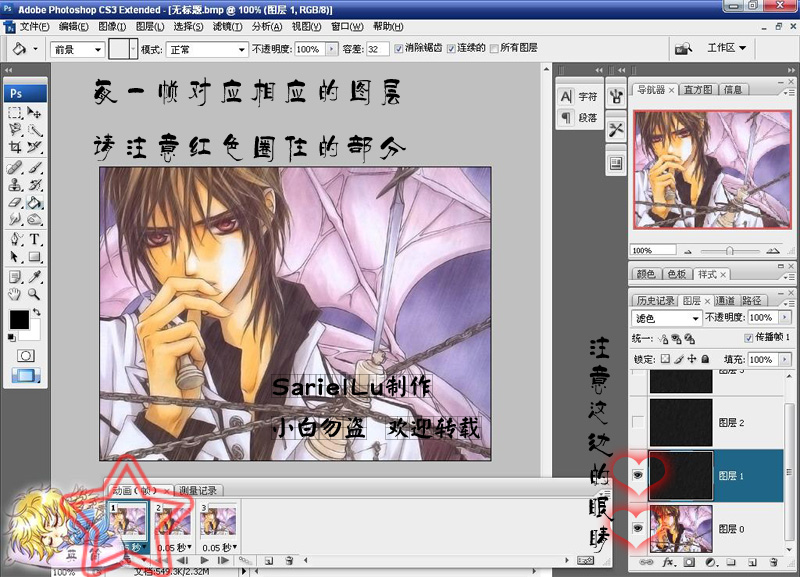800x577 pixels.
Task: Open frame 2 delay 0.05 秒 dropdown
Action: pyautogui.click(x=174, y=547)
